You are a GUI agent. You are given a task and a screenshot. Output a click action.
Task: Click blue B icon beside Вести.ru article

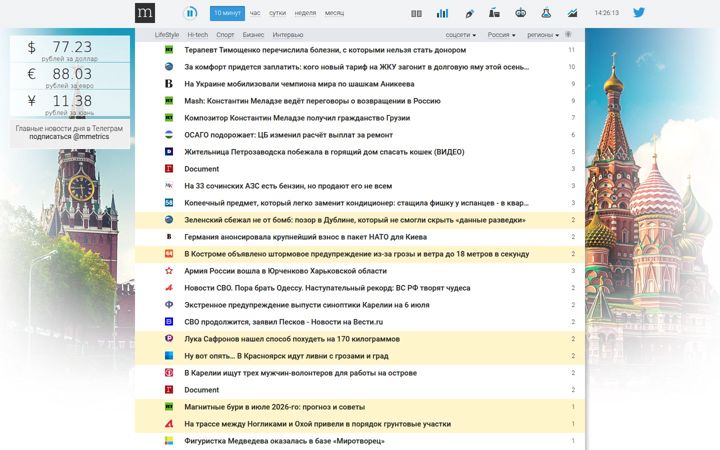(x=169, y=321)
